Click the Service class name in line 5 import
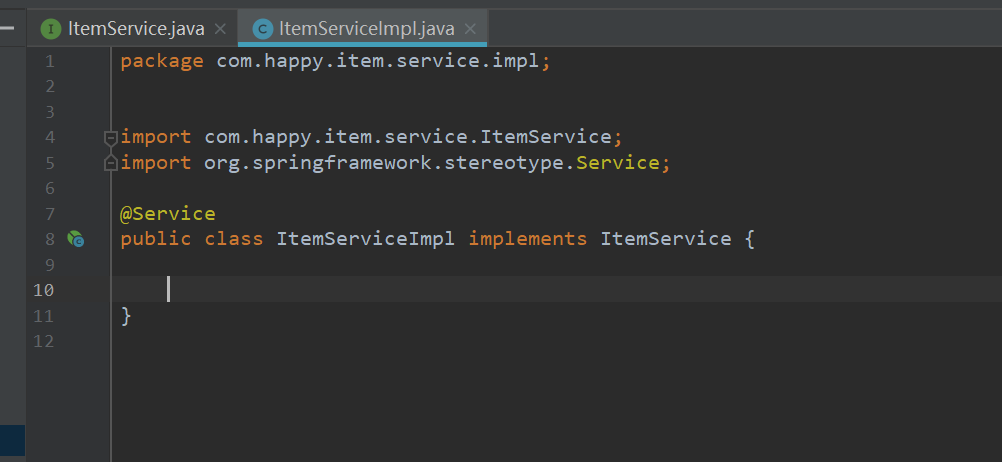Image resolution: width=1002 pixels, height=462 pixels. pos(617,163)
